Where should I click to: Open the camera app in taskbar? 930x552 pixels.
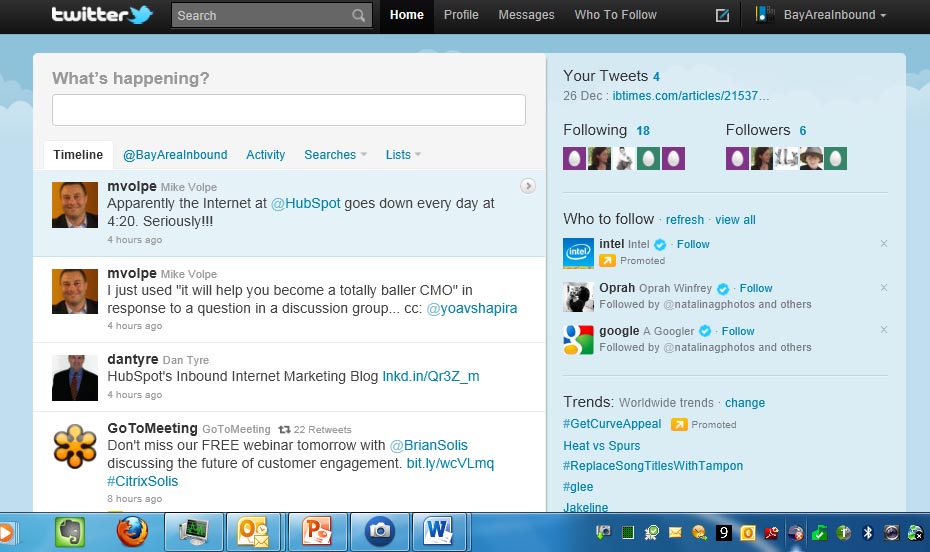click(380, 532)
